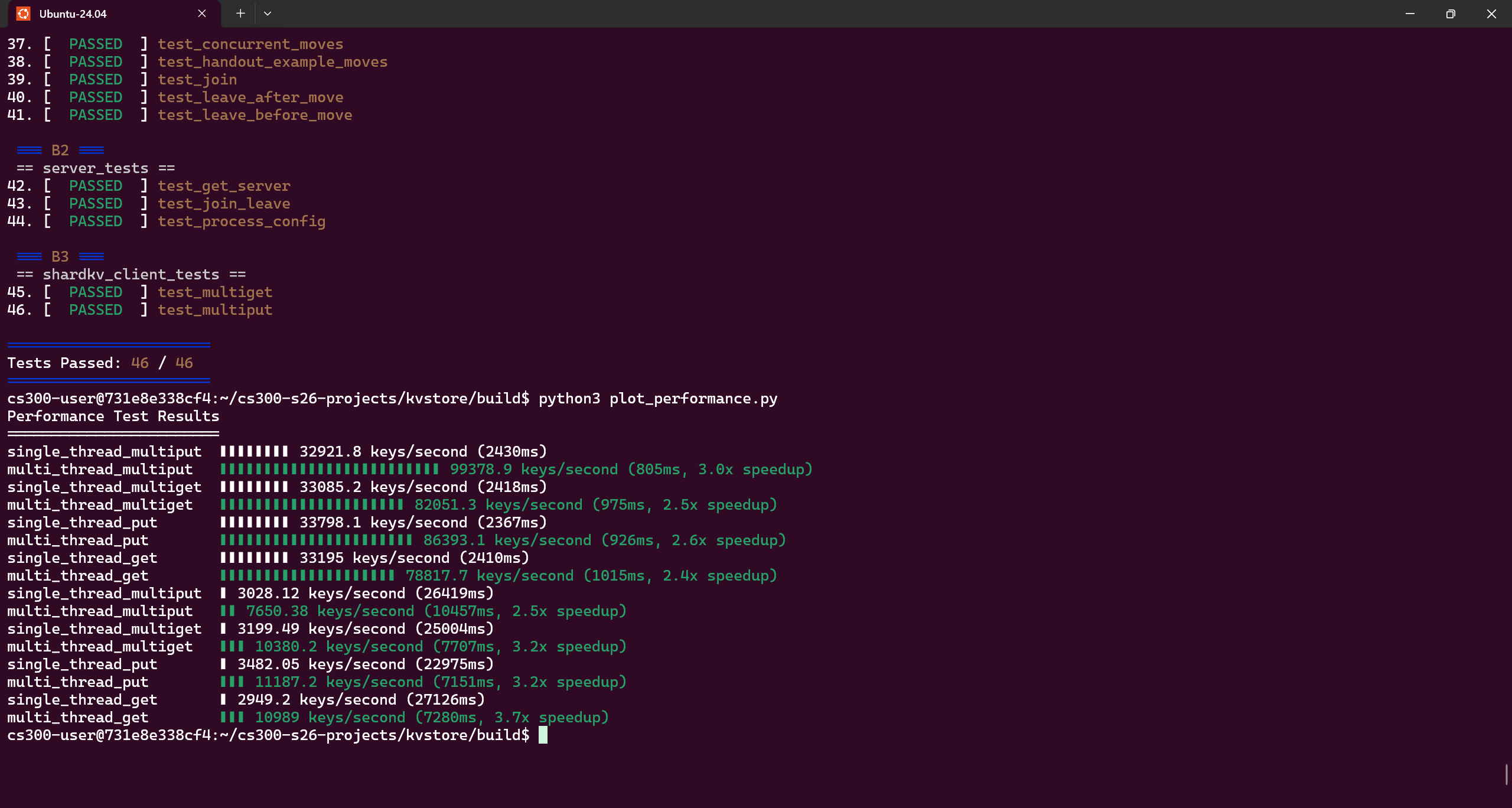Click the 33085.2 keys/second value
This screenshot has width=1512, height=808.
[383, 487]
